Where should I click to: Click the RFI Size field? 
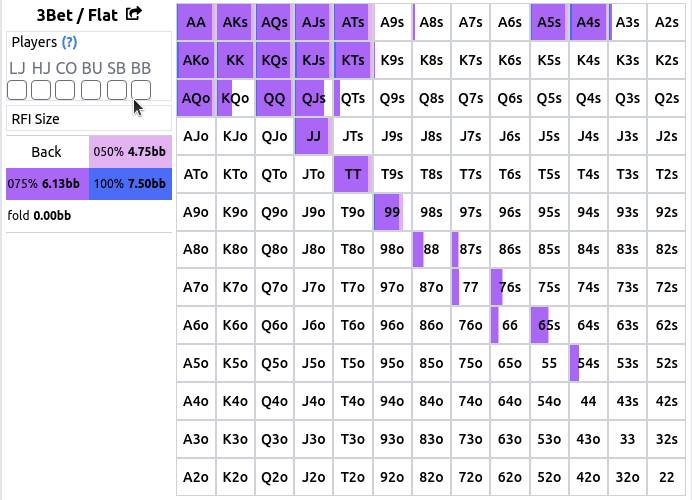89,119
